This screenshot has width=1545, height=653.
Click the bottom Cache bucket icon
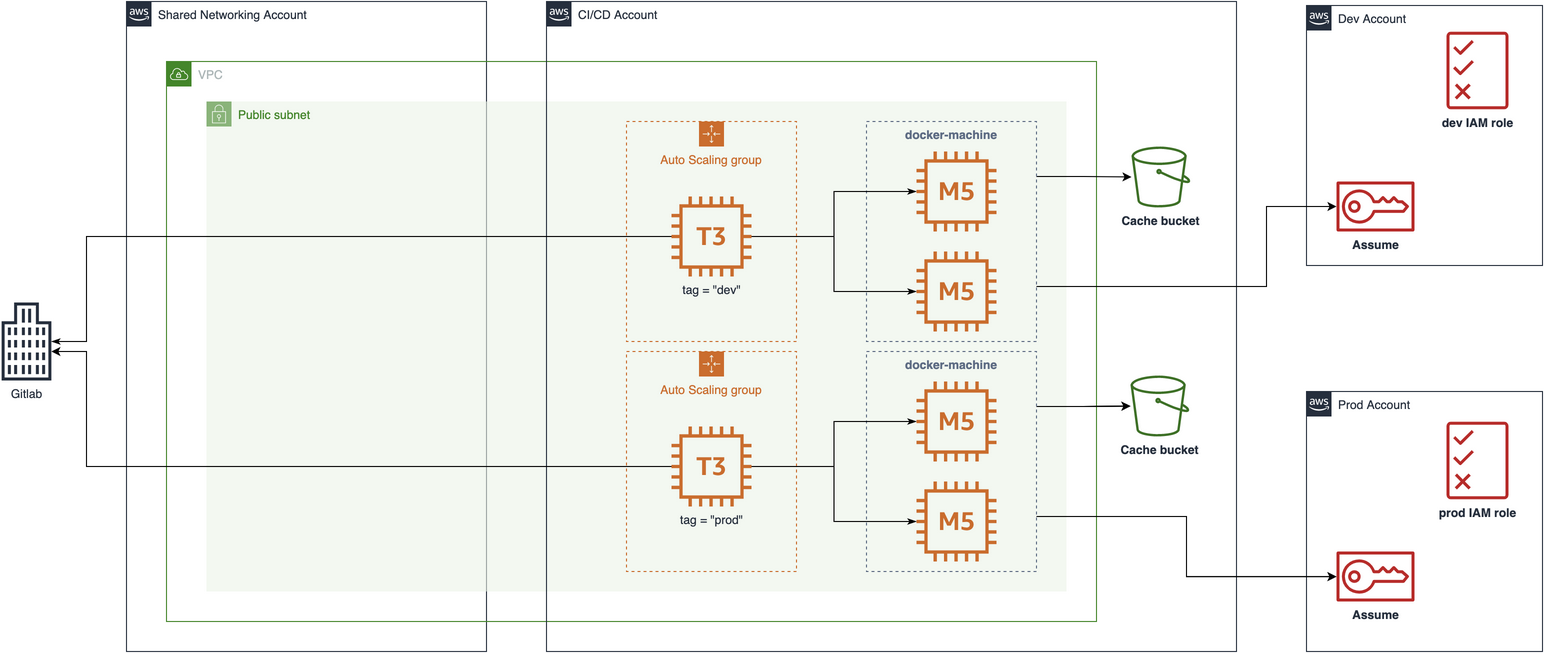point(1159,408)
